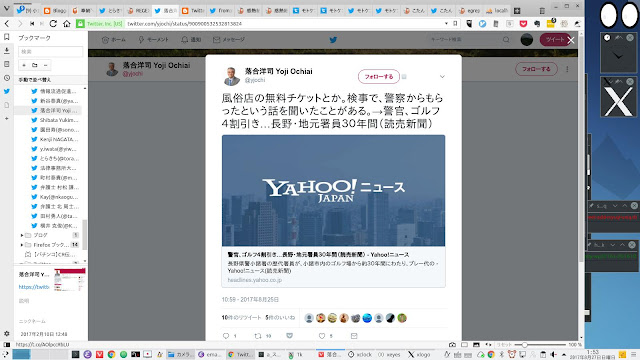The width and height of the screenshot is (640, 360).
Task: Expand the Firefox ブック... folder
Action: [22, 245]
